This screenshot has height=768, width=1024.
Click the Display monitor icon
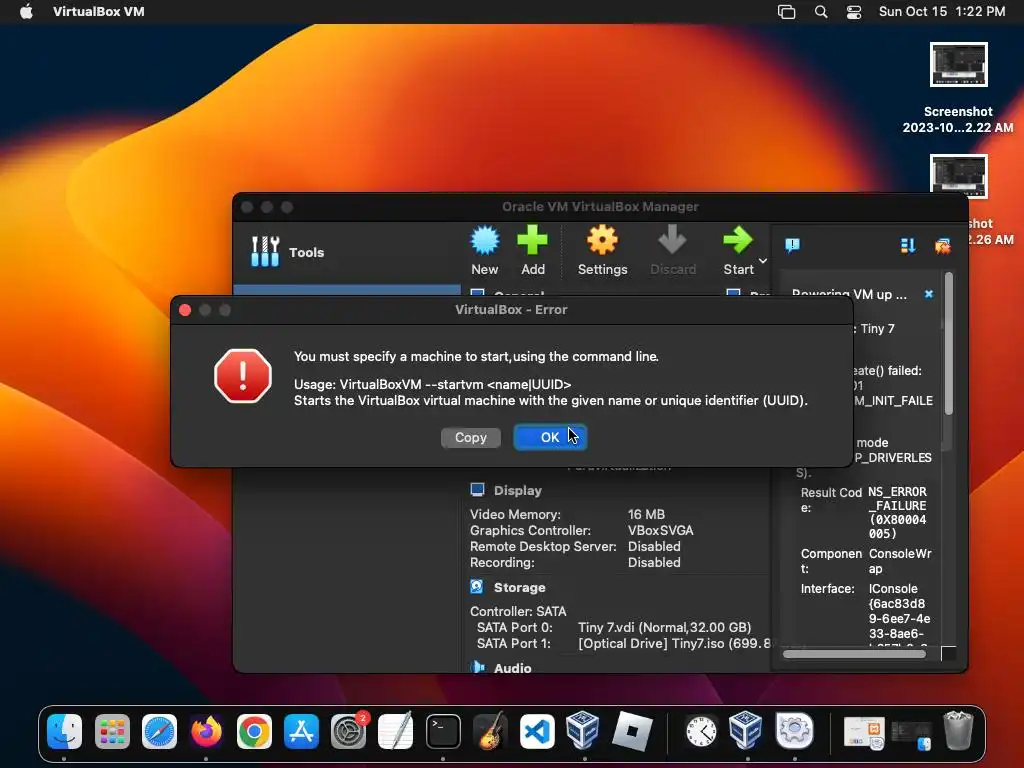477,490
